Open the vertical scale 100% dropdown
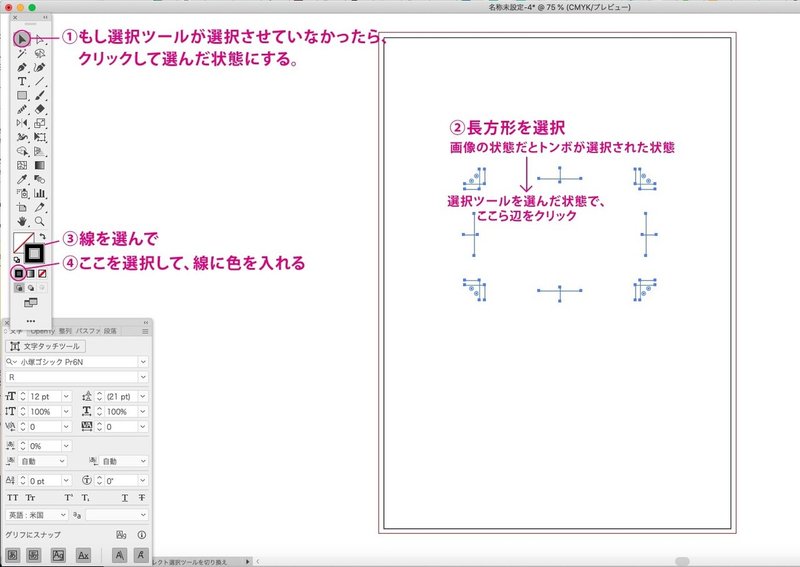Image resolution: width=800 pixels, height=567 pixels. click(66, 411)
